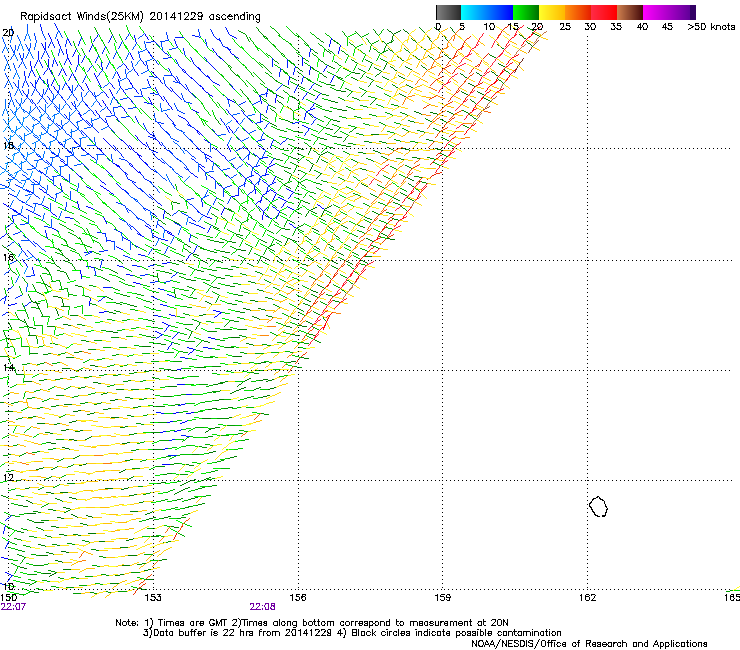Click the black contamination circle outline
This screenshot has height=650, width=740.
[598, 506]
